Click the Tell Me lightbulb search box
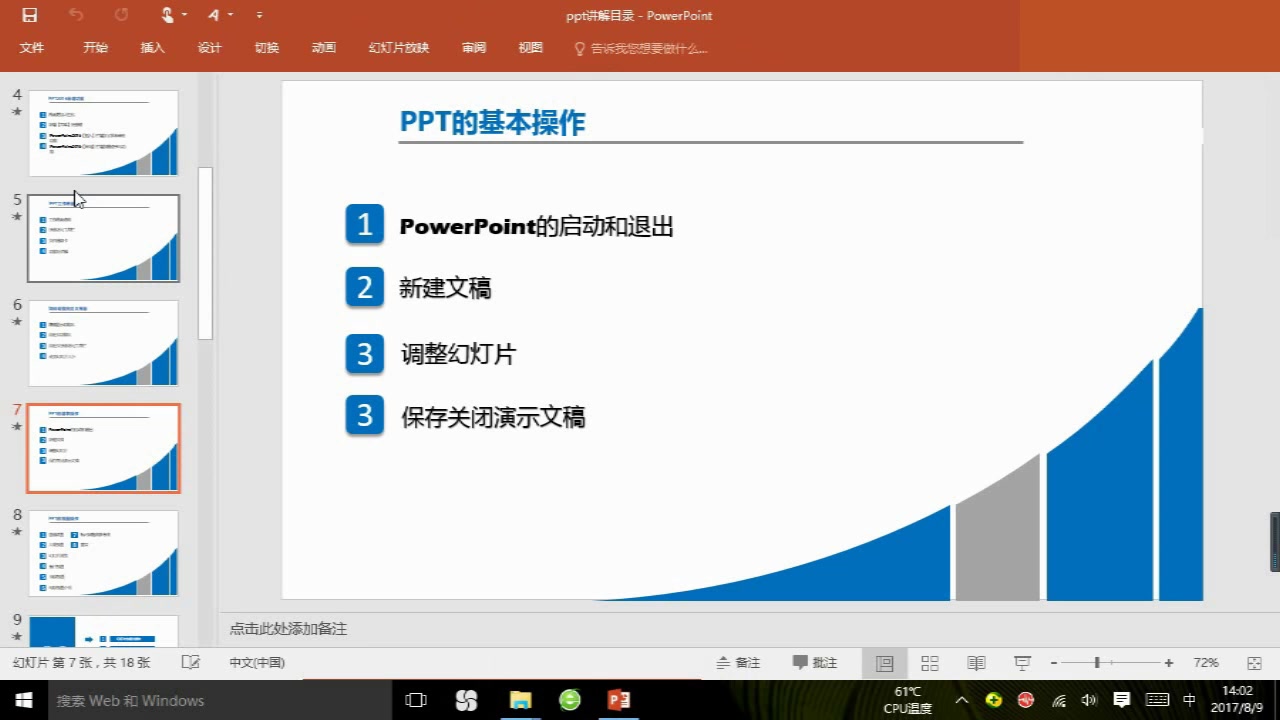This screenshot has width=1280, height=720. [641, 47]
